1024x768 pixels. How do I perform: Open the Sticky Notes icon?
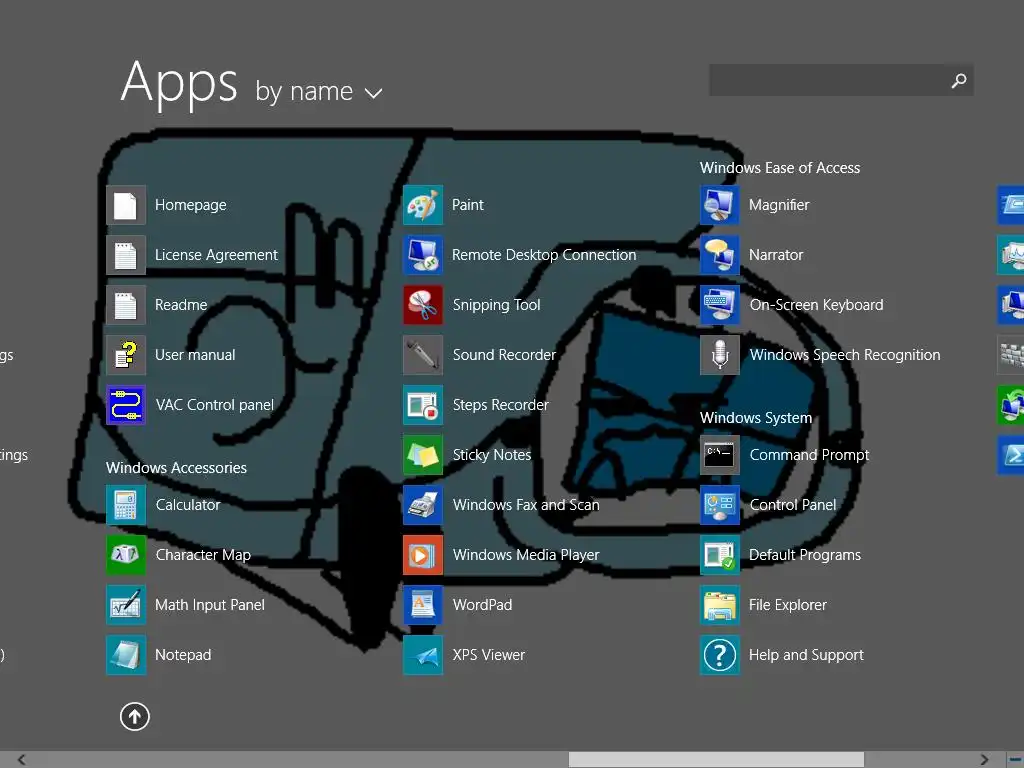point(423,455)
